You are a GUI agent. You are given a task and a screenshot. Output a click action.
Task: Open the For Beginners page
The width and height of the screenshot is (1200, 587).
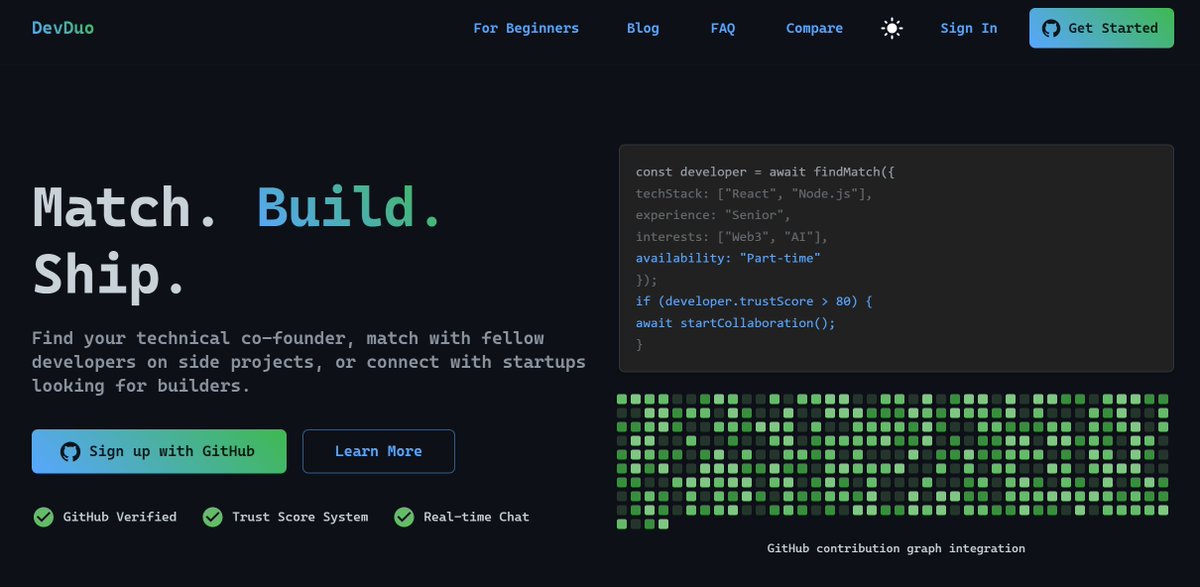[526, 28]
